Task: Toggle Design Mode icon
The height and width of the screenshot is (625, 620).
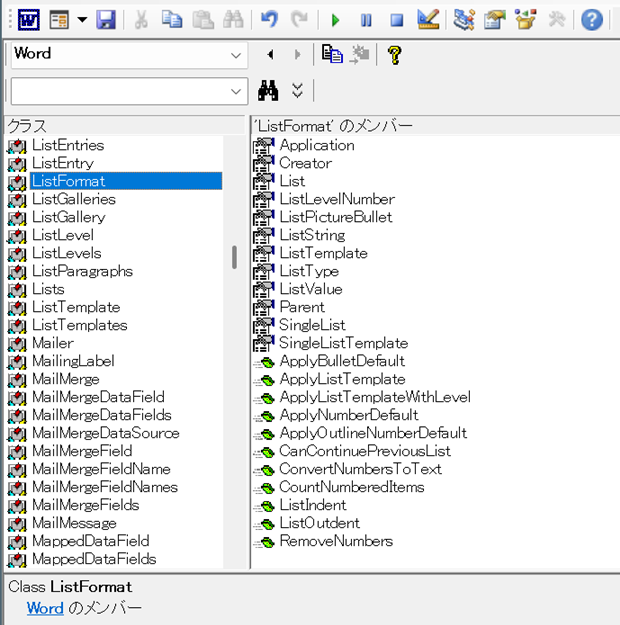Action: (x=428, y=19)
